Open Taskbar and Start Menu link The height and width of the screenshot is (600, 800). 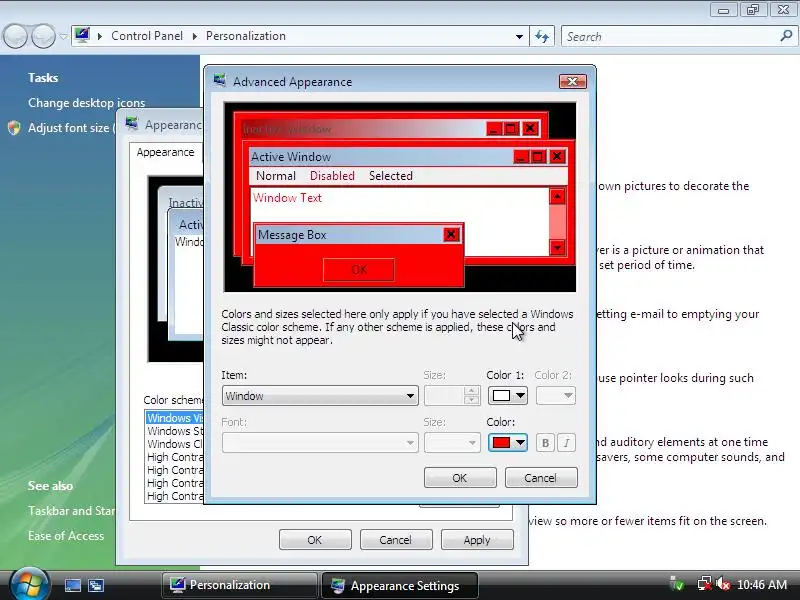(x=71, y=511)
